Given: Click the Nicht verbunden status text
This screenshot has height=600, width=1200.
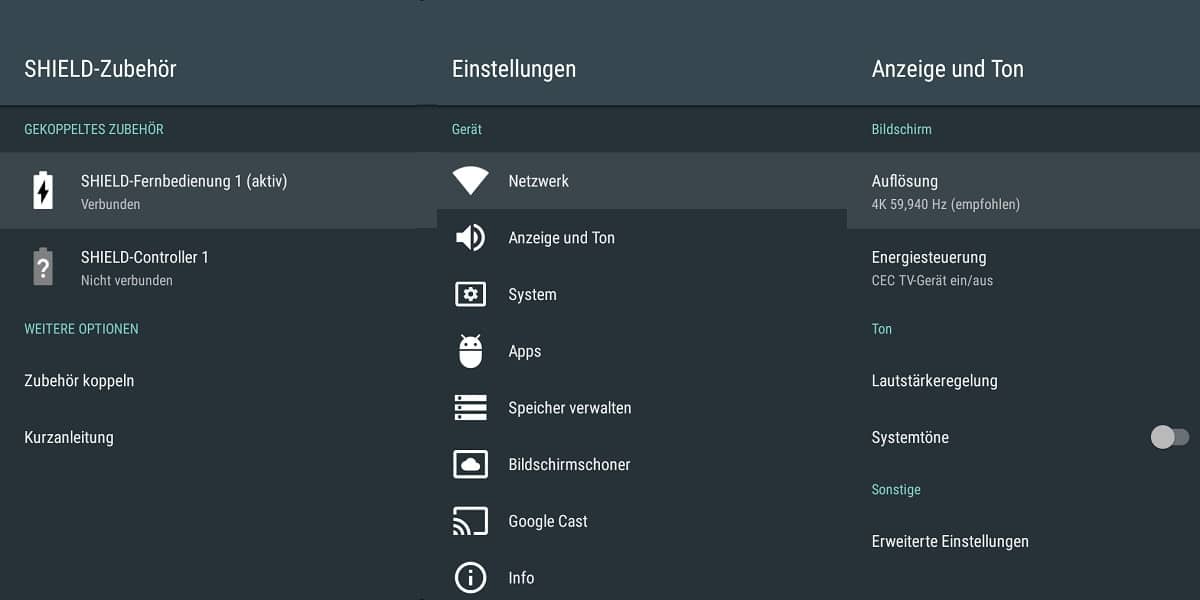Looking at the screenshot, I should (126, 281).
